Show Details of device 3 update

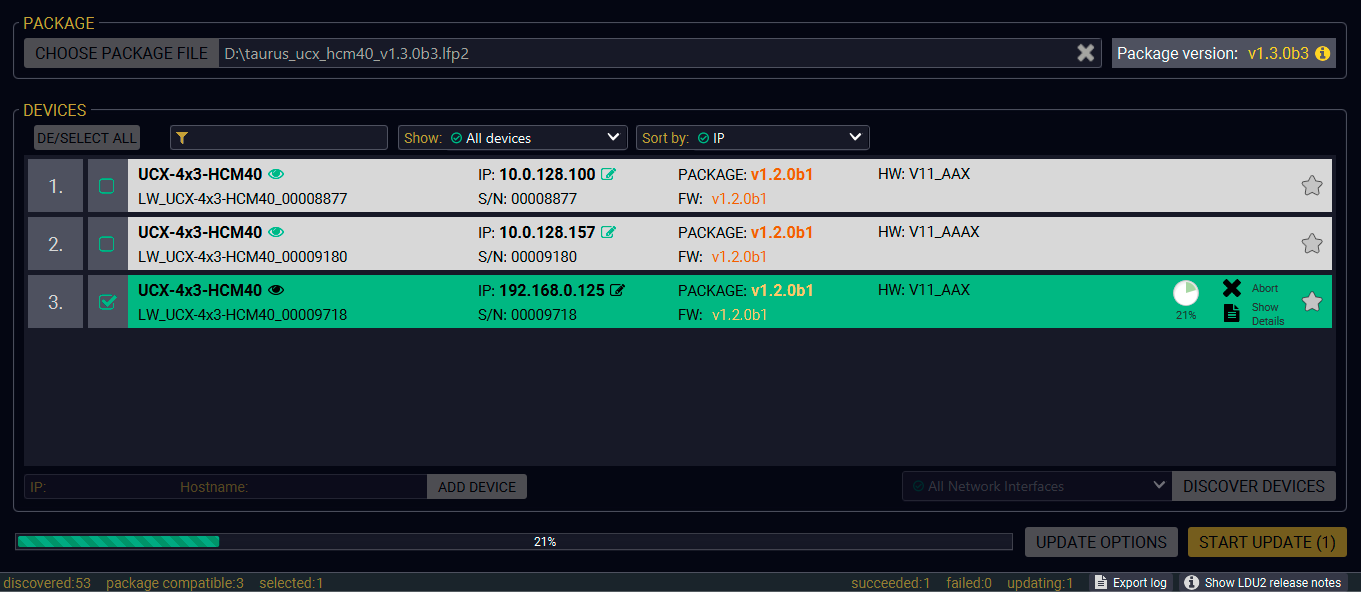(1232, 314)
